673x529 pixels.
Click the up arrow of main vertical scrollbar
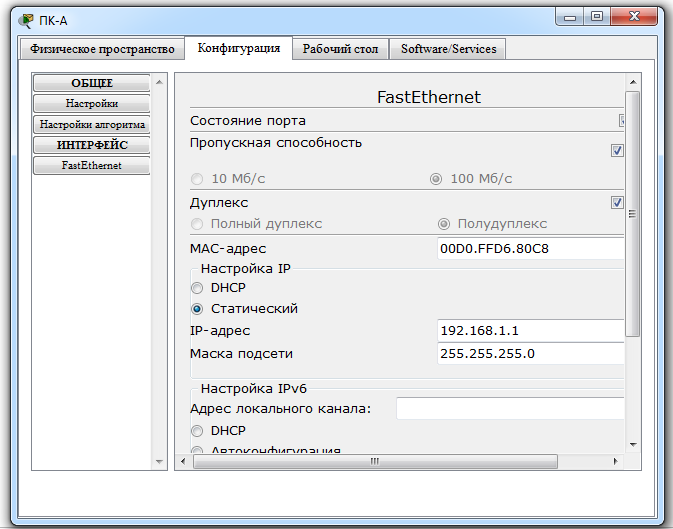(633, 82)
